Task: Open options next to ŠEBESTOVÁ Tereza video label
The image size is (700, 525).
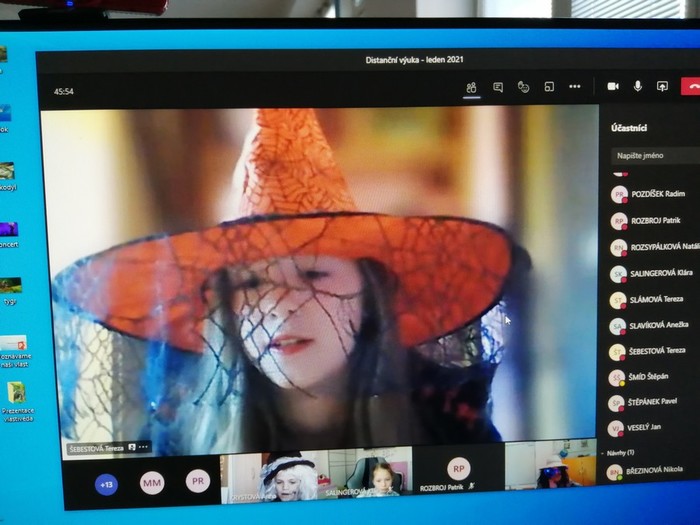Action: coord(143,447)
